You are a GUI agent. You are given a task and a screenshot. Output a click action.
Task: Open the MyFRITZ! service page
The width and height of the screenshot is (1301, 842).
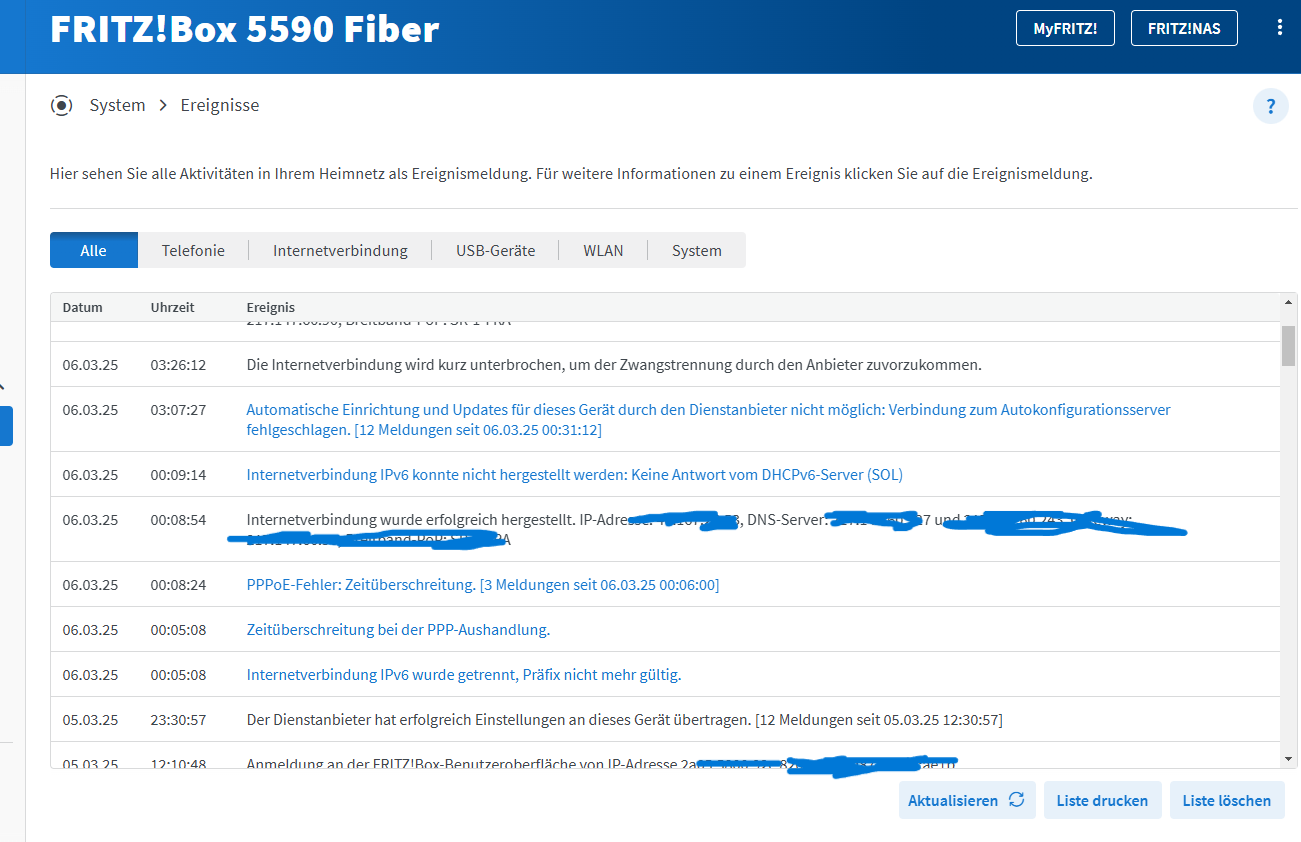(x=1065, y=28)
